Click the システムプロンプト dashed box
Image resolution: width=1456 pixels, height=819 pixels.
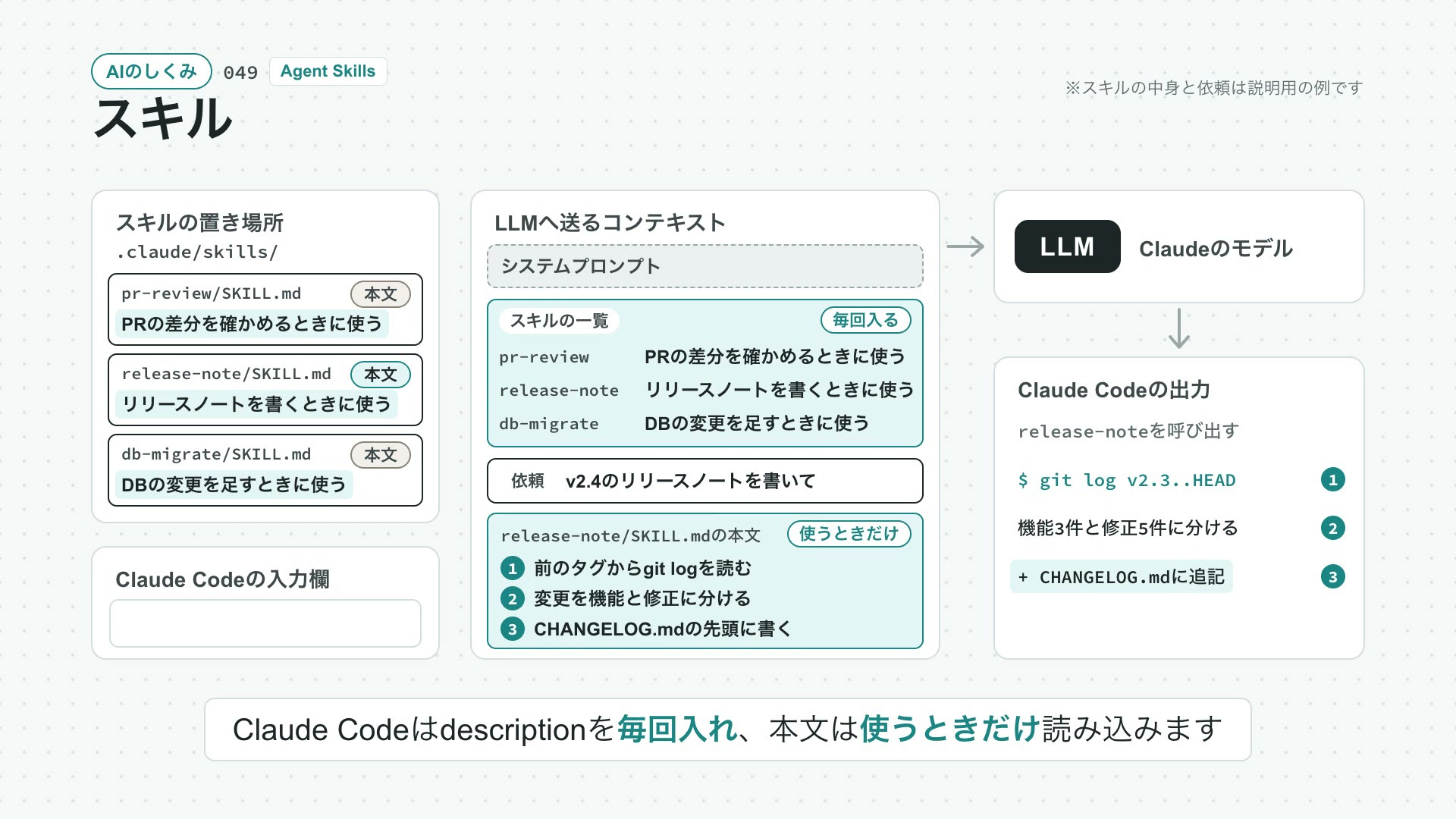(x=704, y=266)
